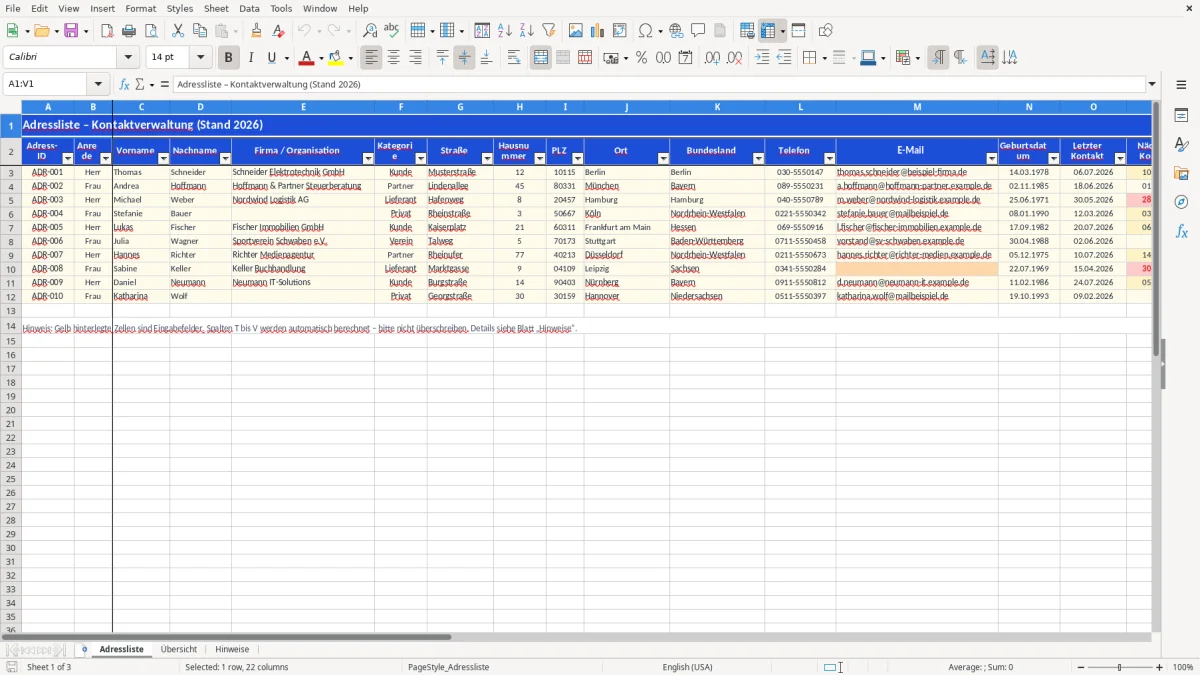
Task: Click the formula input line
Action: pos(660,85)
